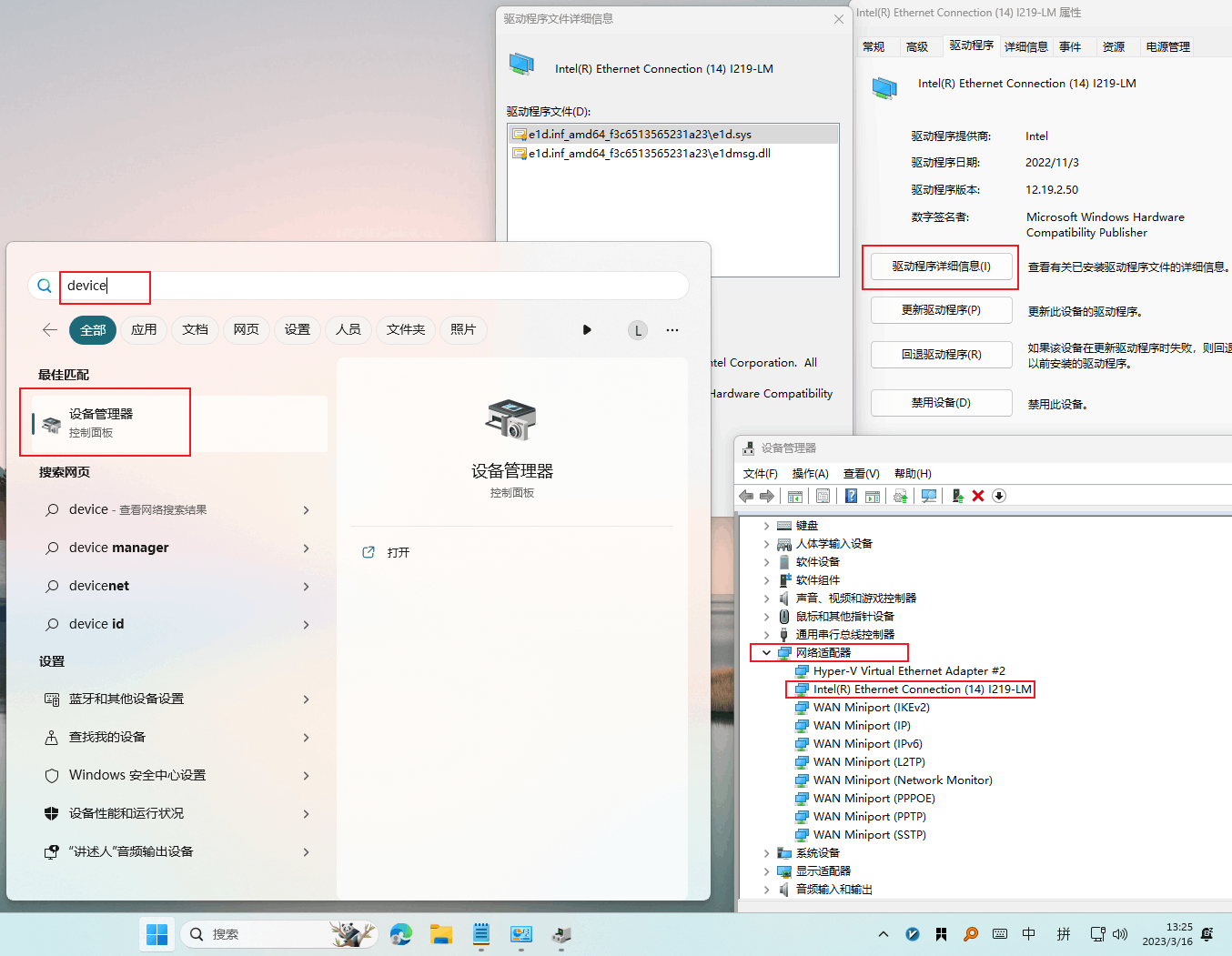The width and height of the screenshot is (1232, 956).
Task: Expand the 鼠标和其他指针设备 node
Action: (766, 617)
